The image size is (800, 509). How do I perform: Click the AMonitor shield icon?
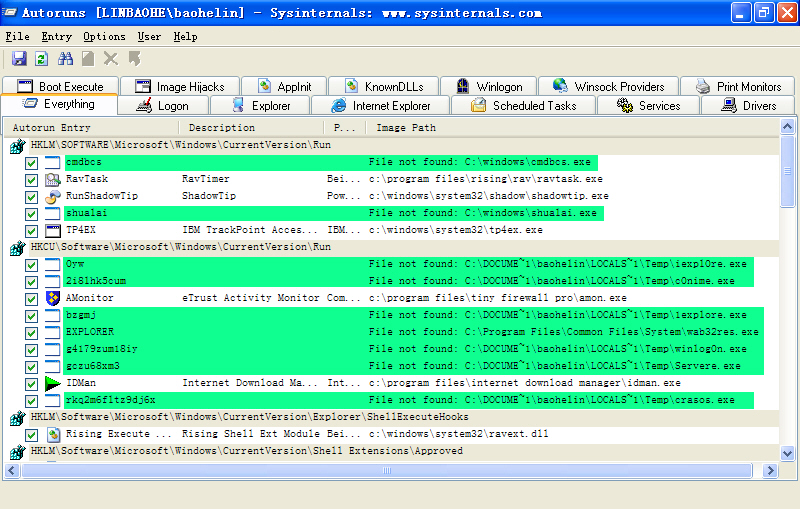[x=53, y=298]
